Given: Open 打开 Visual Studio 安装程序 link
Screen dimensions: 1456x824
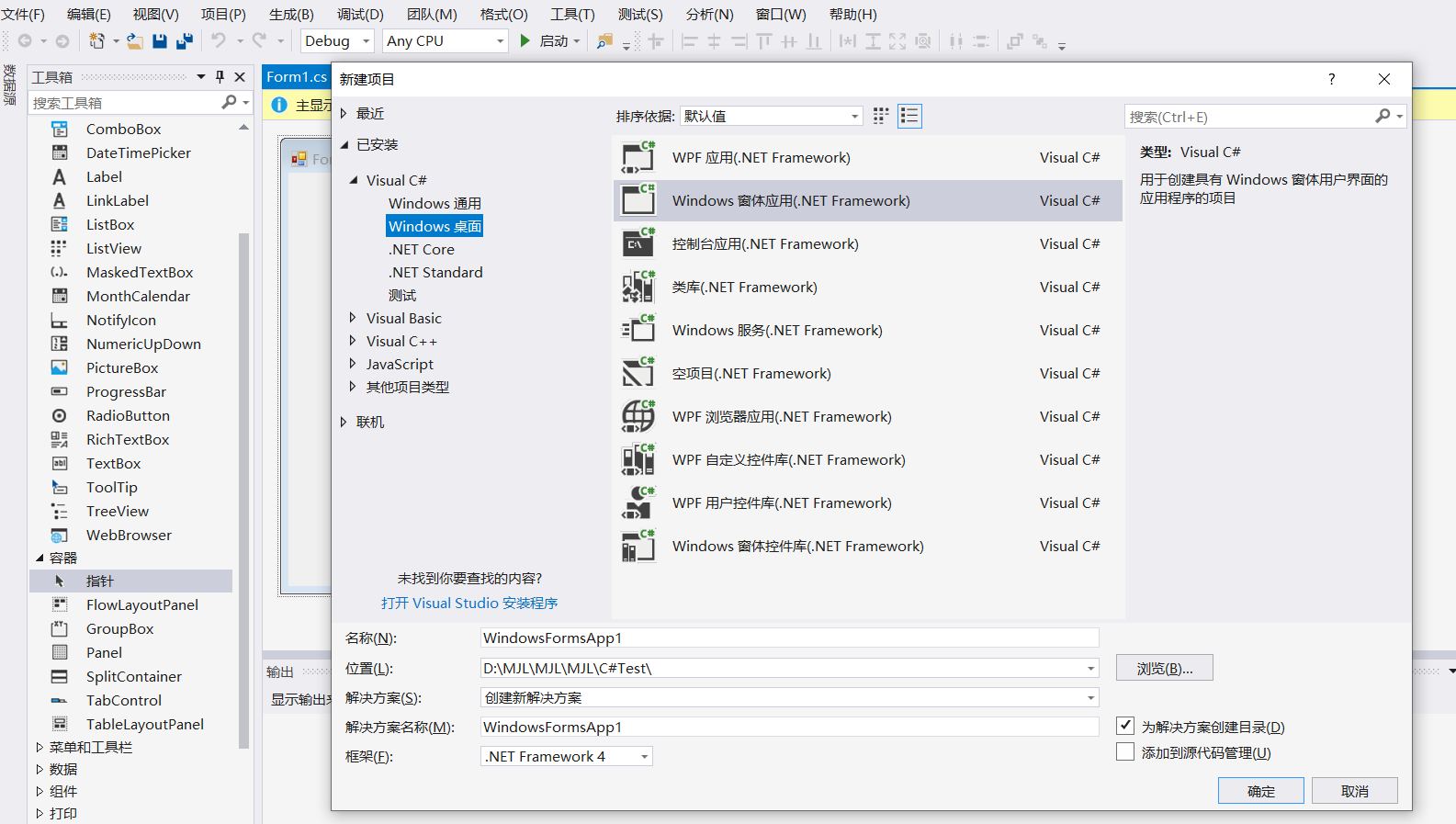Looking at the screenshot, I should [469, 603].
